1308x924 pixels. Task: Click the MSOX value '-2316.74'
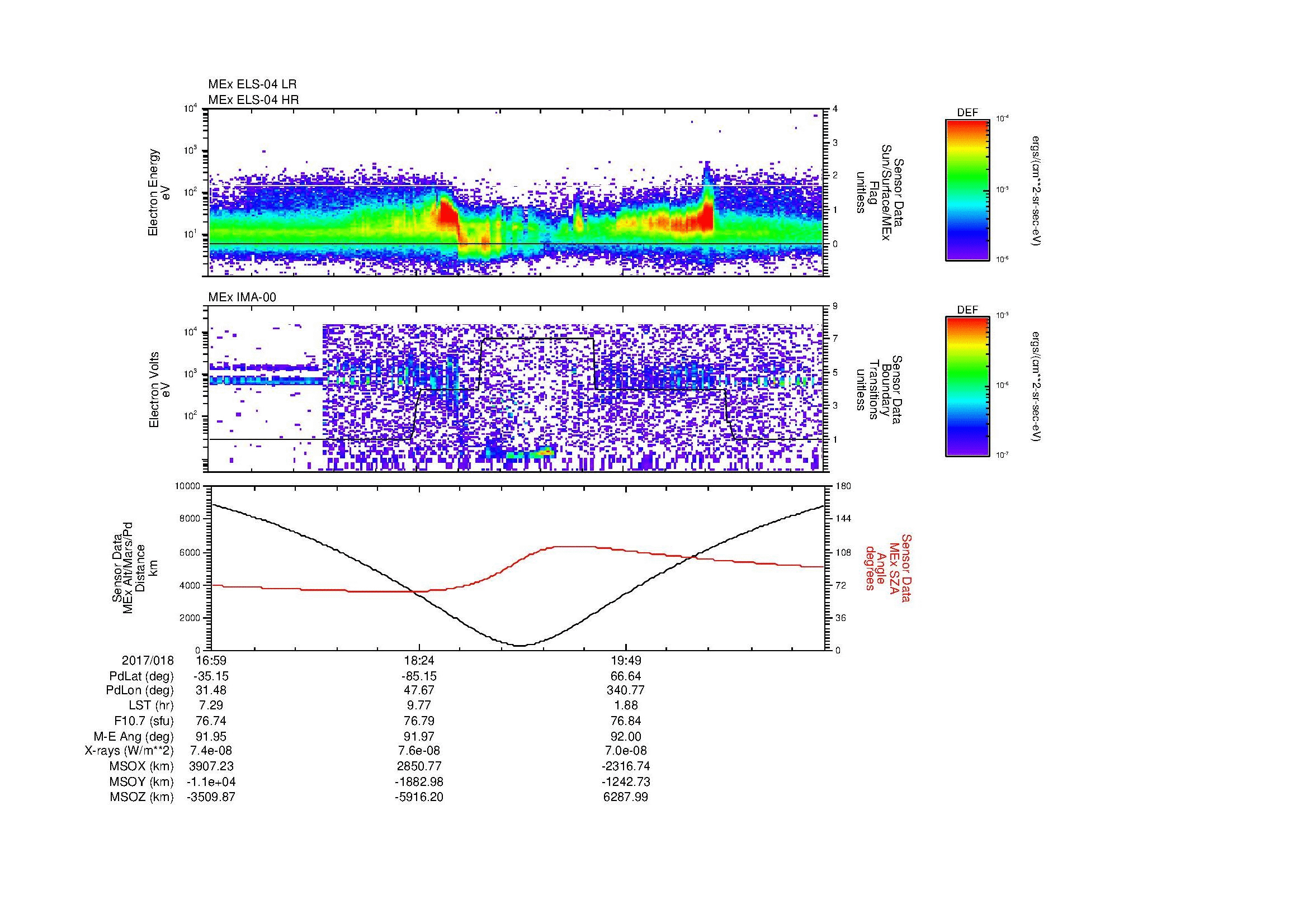click(x=626, y=766)
